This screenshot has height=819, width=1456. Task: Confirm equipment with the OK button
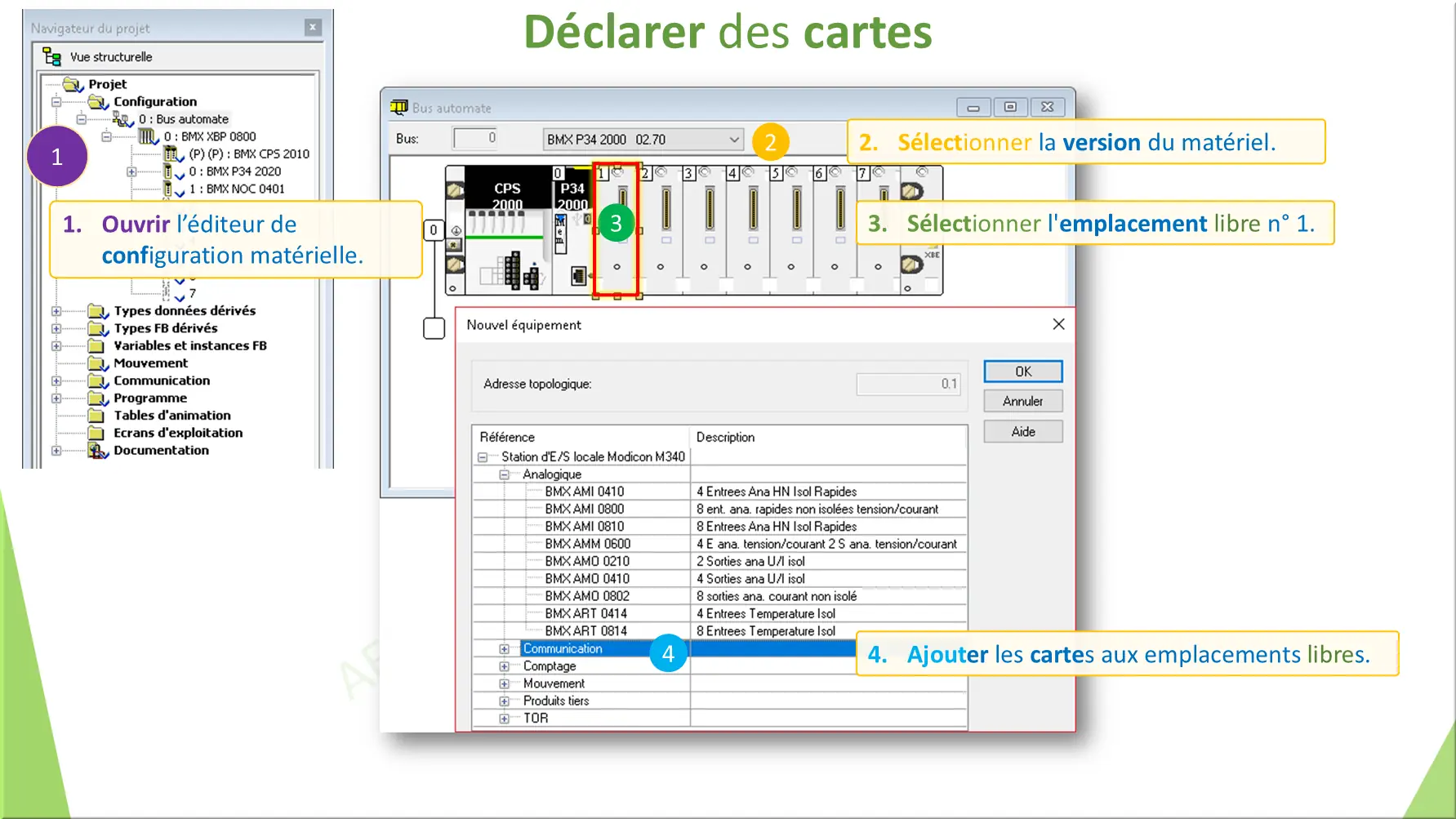[x=1022, y=372]
